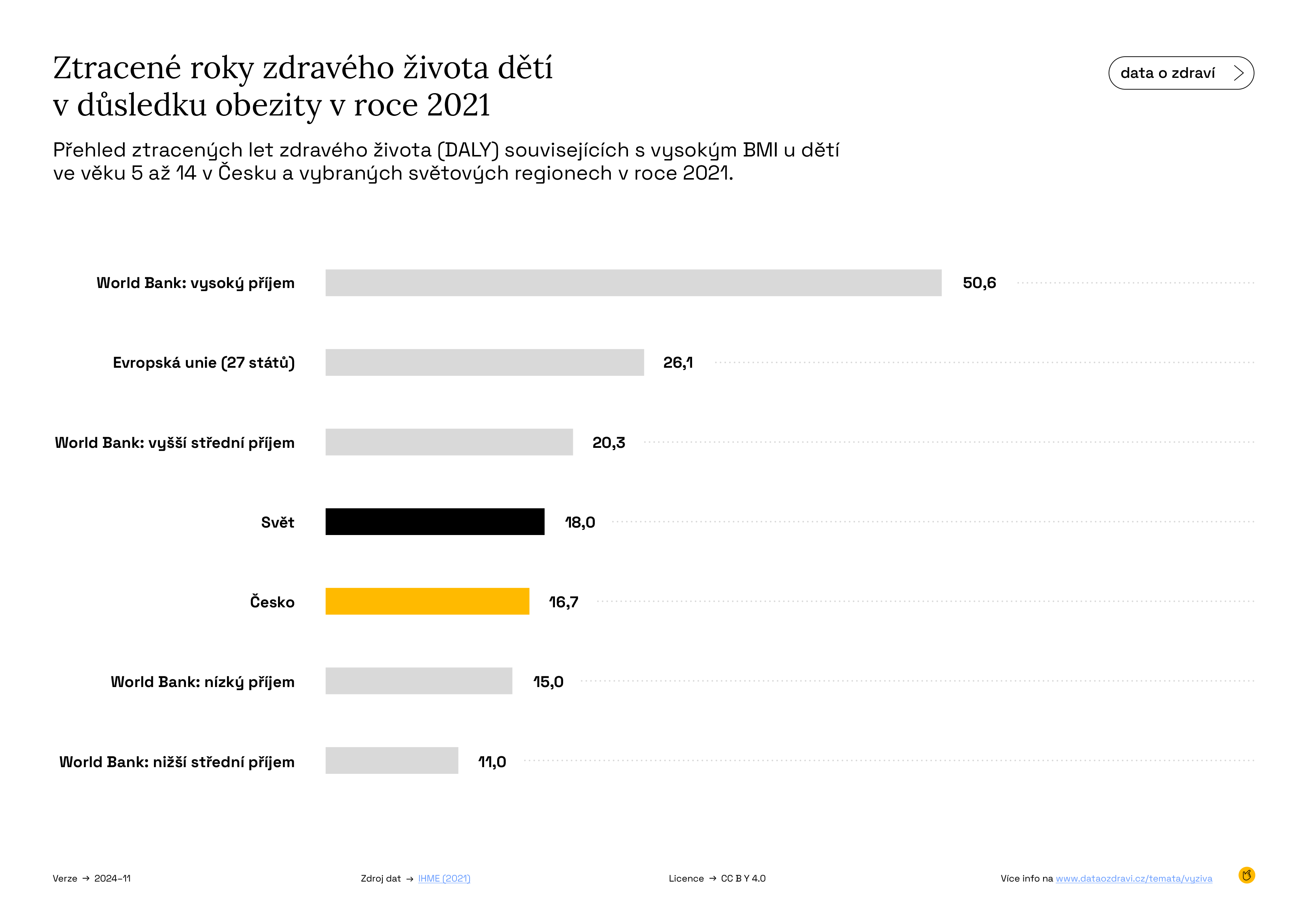Open the IHME (2021) source link
This screenshot has height=924, width=1307.
tap(444, 879)
